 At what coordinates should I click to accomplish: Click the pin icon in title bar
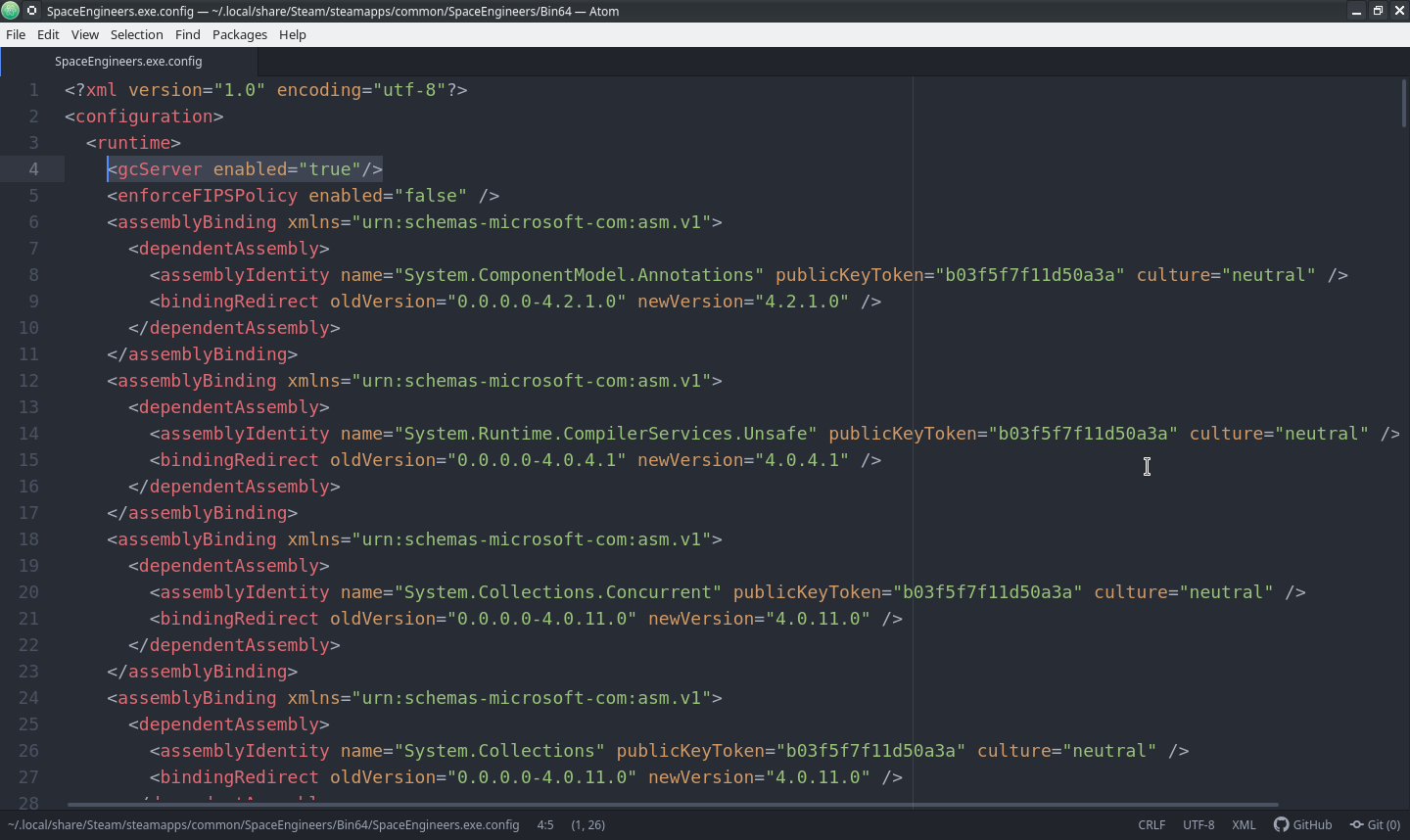click(31, 11)
